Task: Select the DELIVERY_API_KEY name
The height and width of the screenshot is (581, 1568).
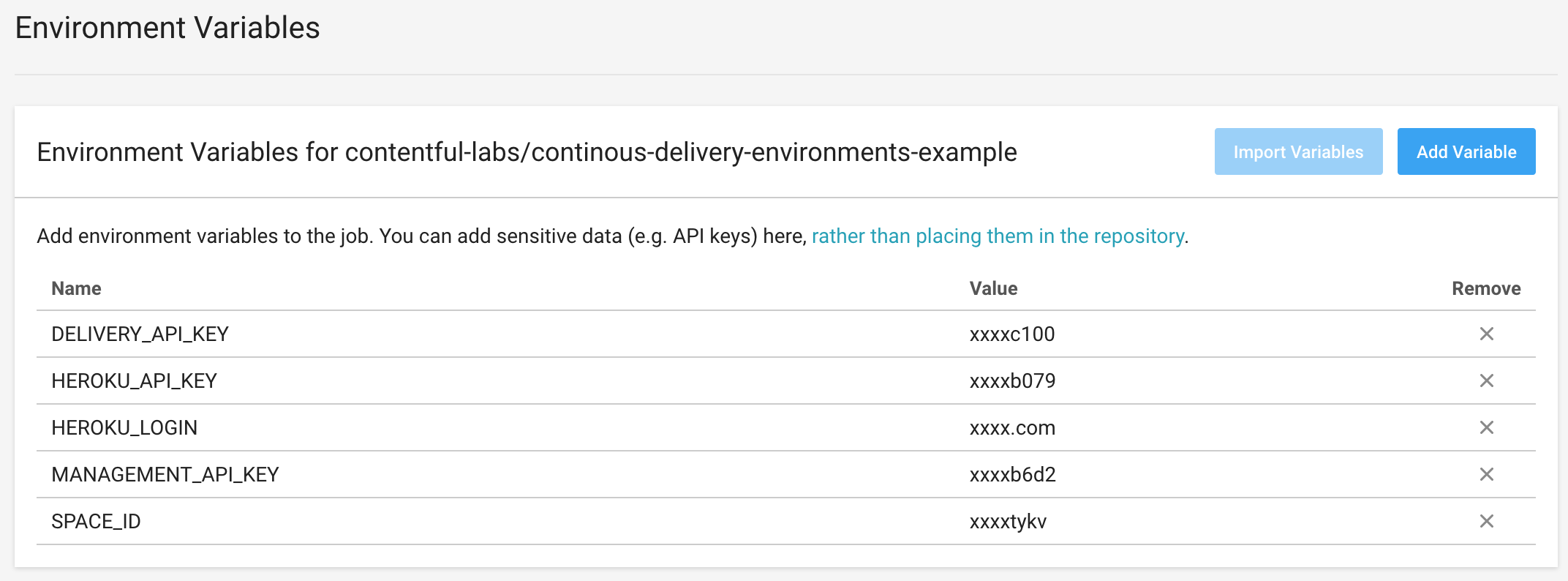Action: point(140,334)
